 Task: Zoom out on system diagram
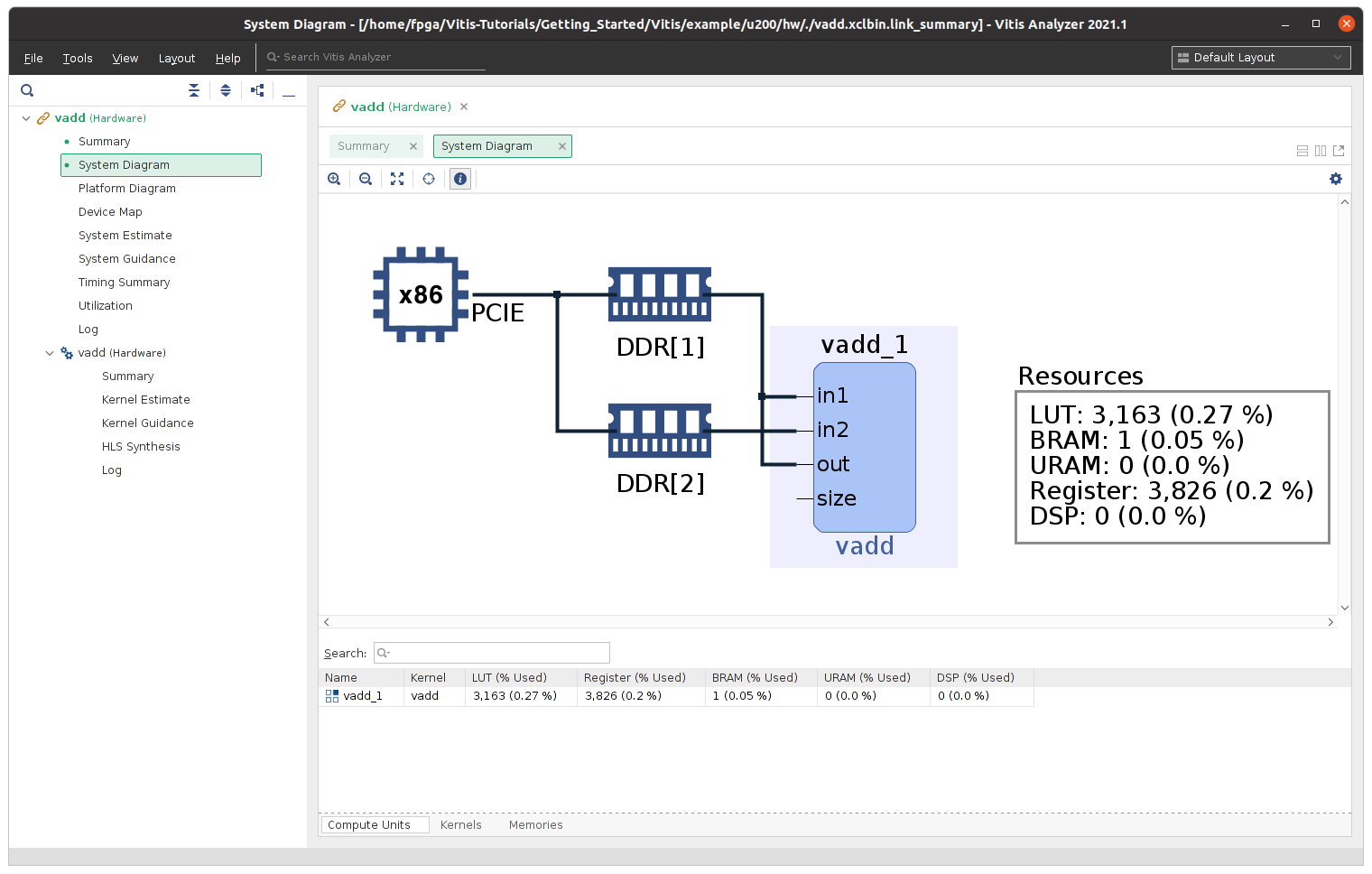[x=366, y=179]
